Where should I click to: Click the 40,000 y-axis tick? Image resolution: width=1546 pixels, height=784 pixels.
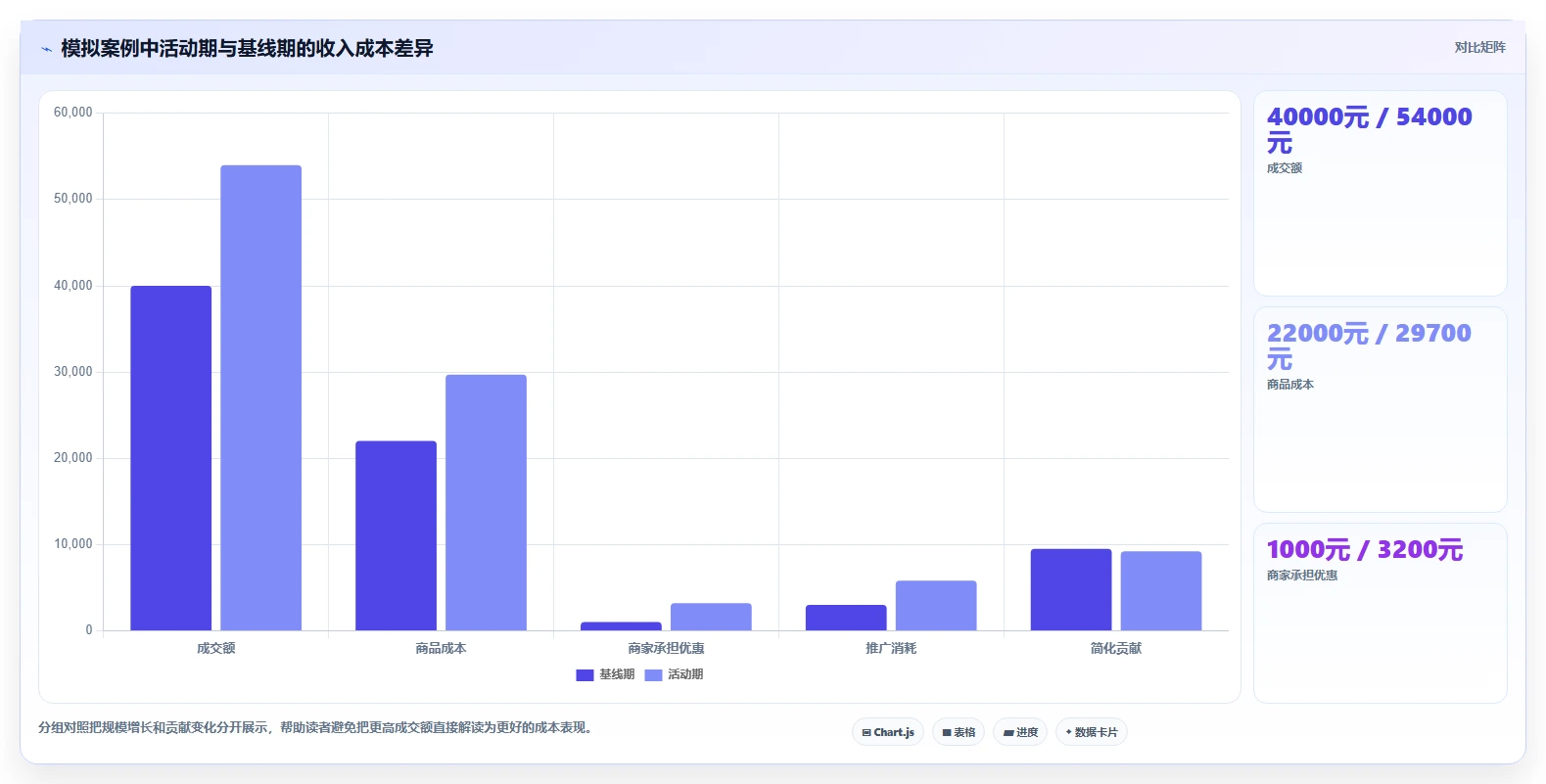(73, 286)
